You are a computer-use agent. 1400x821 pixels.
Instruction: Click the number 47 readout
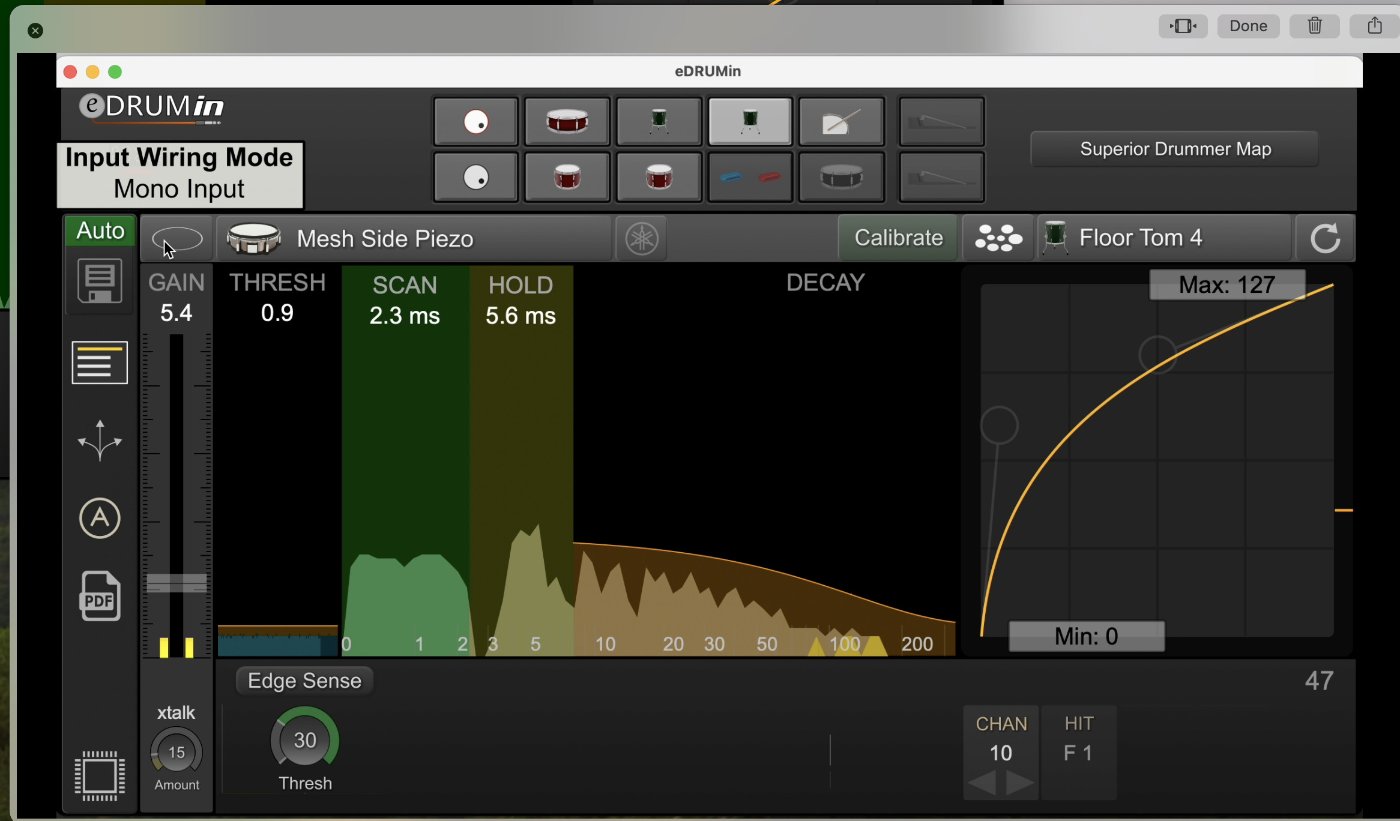point(1319,681)
